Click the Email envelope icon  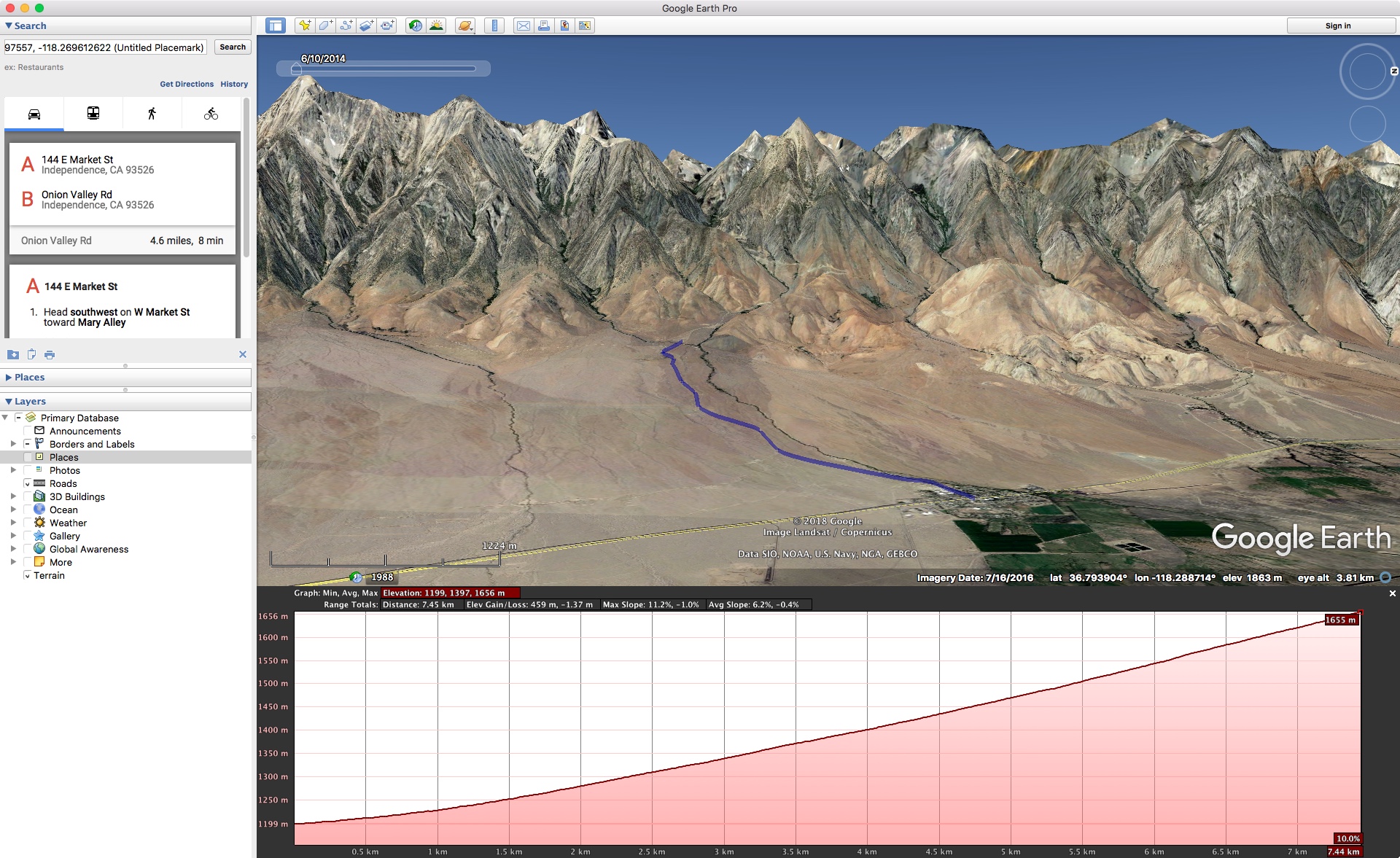[523, 26]
